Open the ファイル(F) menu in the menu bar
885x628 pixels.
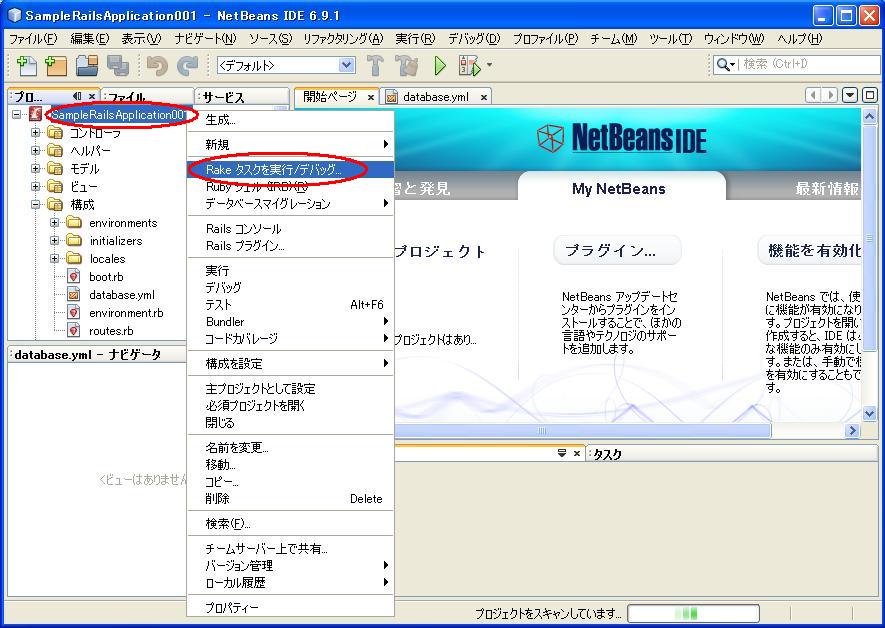33,39
